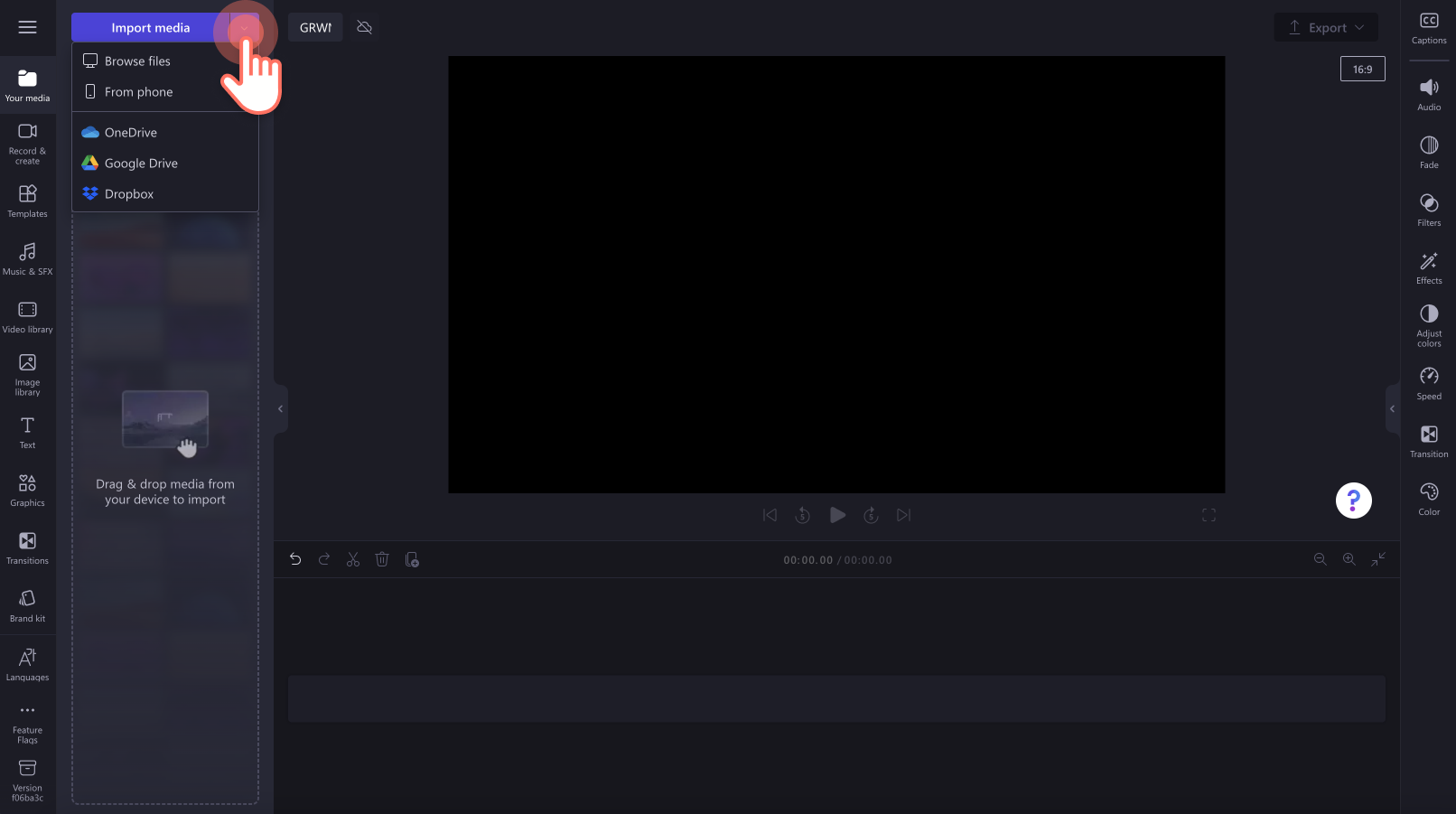Viewport: 1456px width, 814px height.
Task: Open the Transition property panel
Action: (1429, 442)
